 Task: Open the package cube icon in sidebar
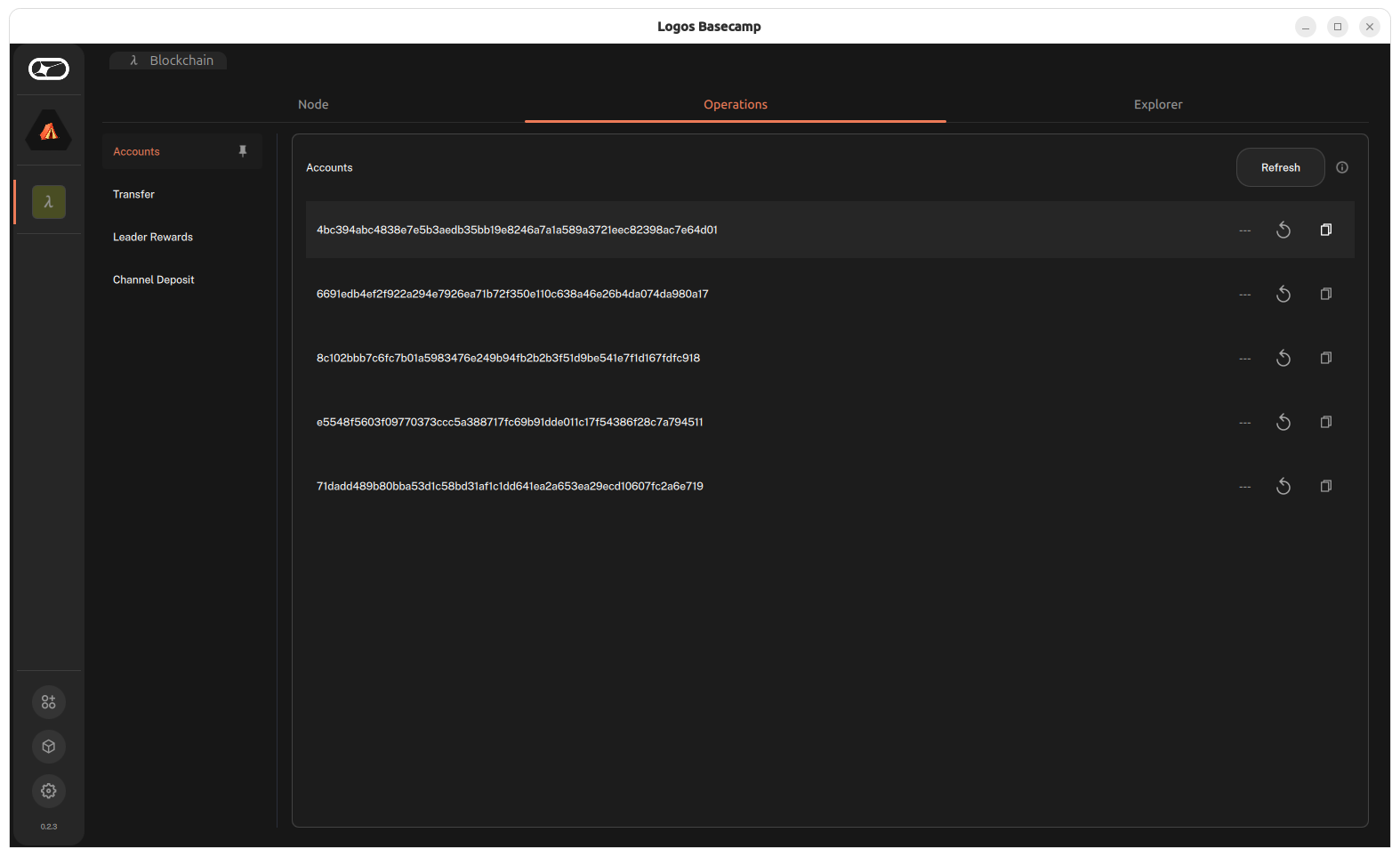tap(49, 747)
